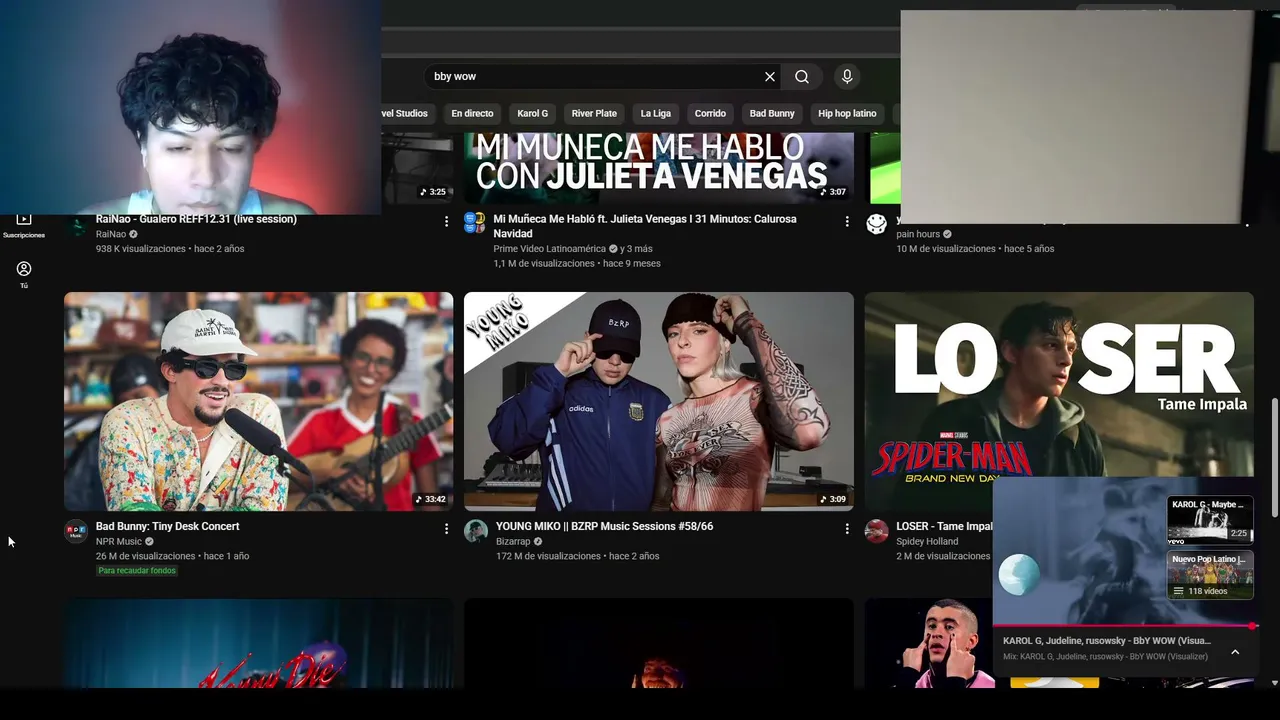The width and height of the screenshot is (1280, 720).
Task: Clear the search text with the X icon
Action: point(770,77)
